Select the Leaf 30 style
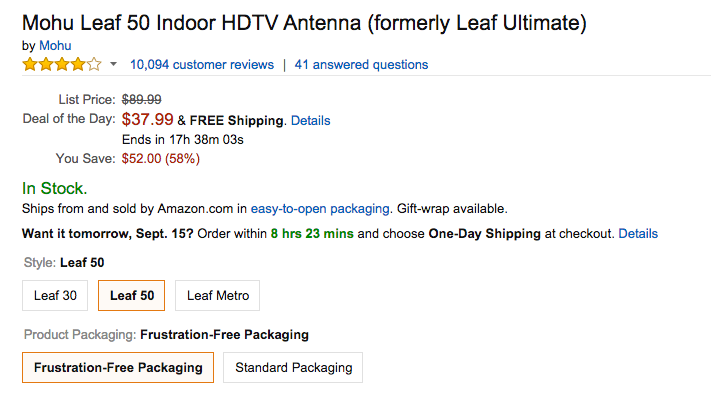Screen dimensions: 711x393 click(x=55, y=296)
